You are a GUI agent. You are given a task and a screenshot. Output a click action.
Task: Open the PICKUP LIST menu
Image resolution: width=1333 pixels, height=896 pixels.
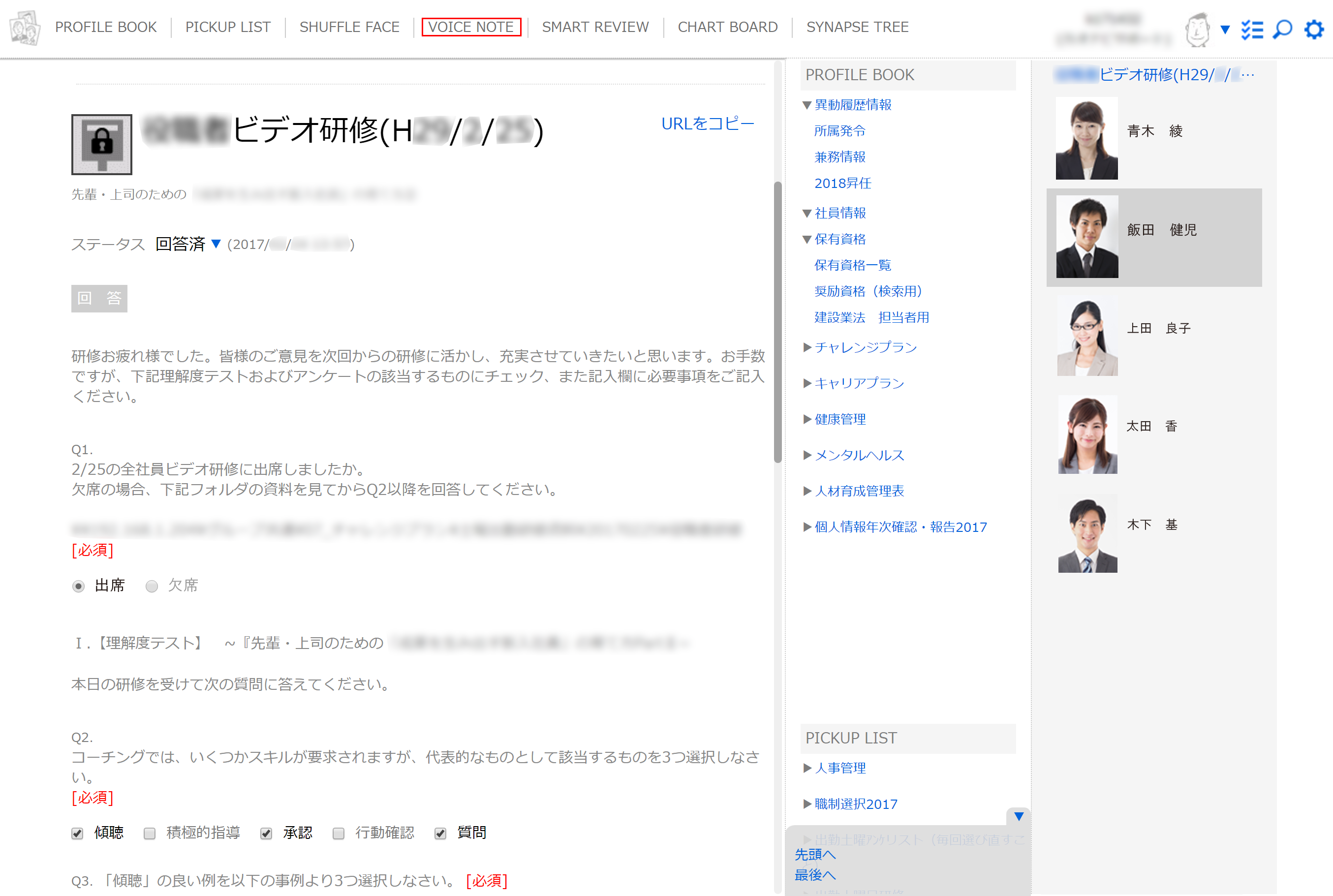pos(228,27)
